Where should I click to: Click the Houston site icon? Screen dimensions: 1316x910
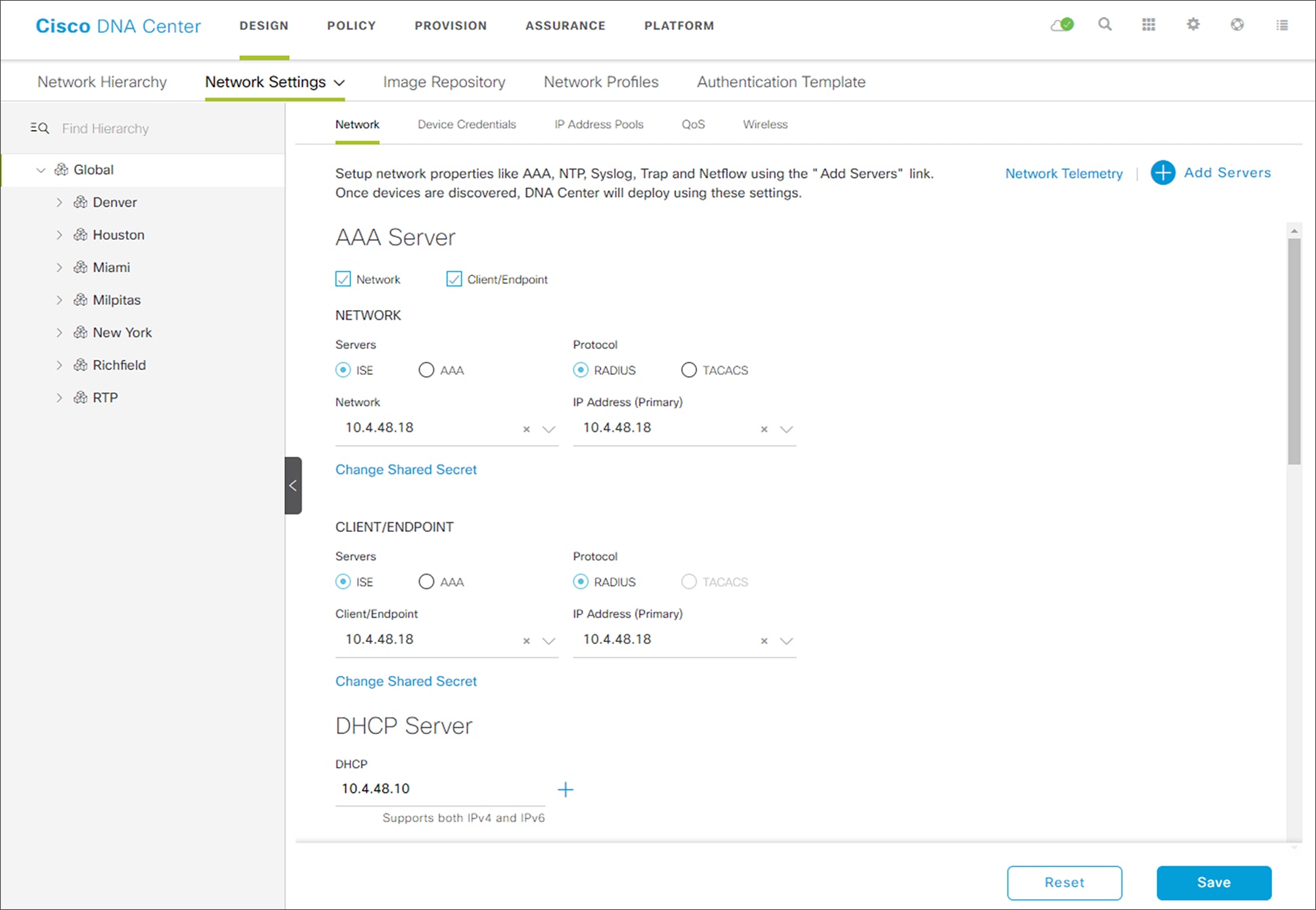[80, 235]
